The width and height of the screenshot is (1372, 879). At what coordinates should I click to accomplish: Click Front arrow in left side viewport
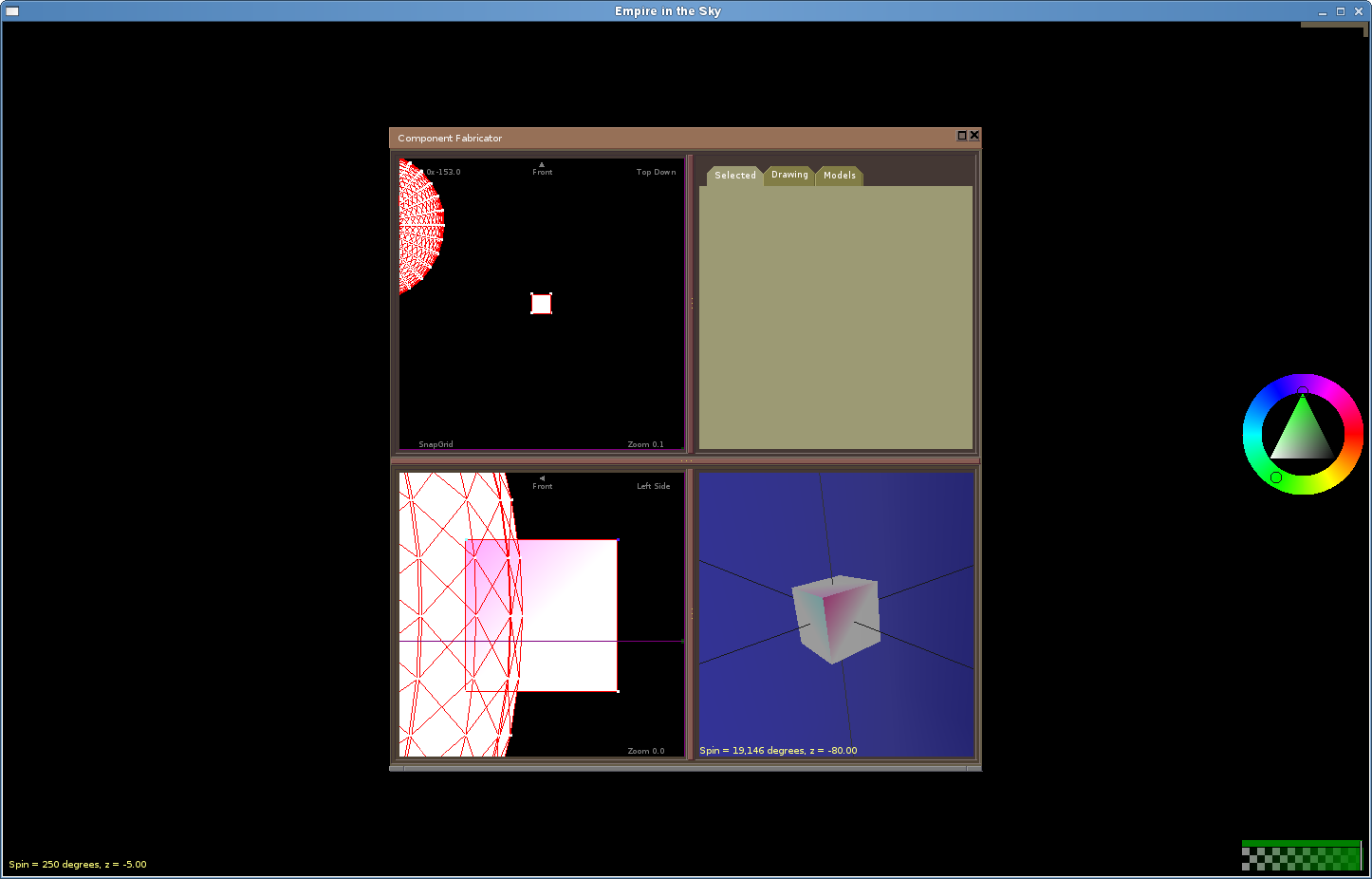[x=542, y=478]
